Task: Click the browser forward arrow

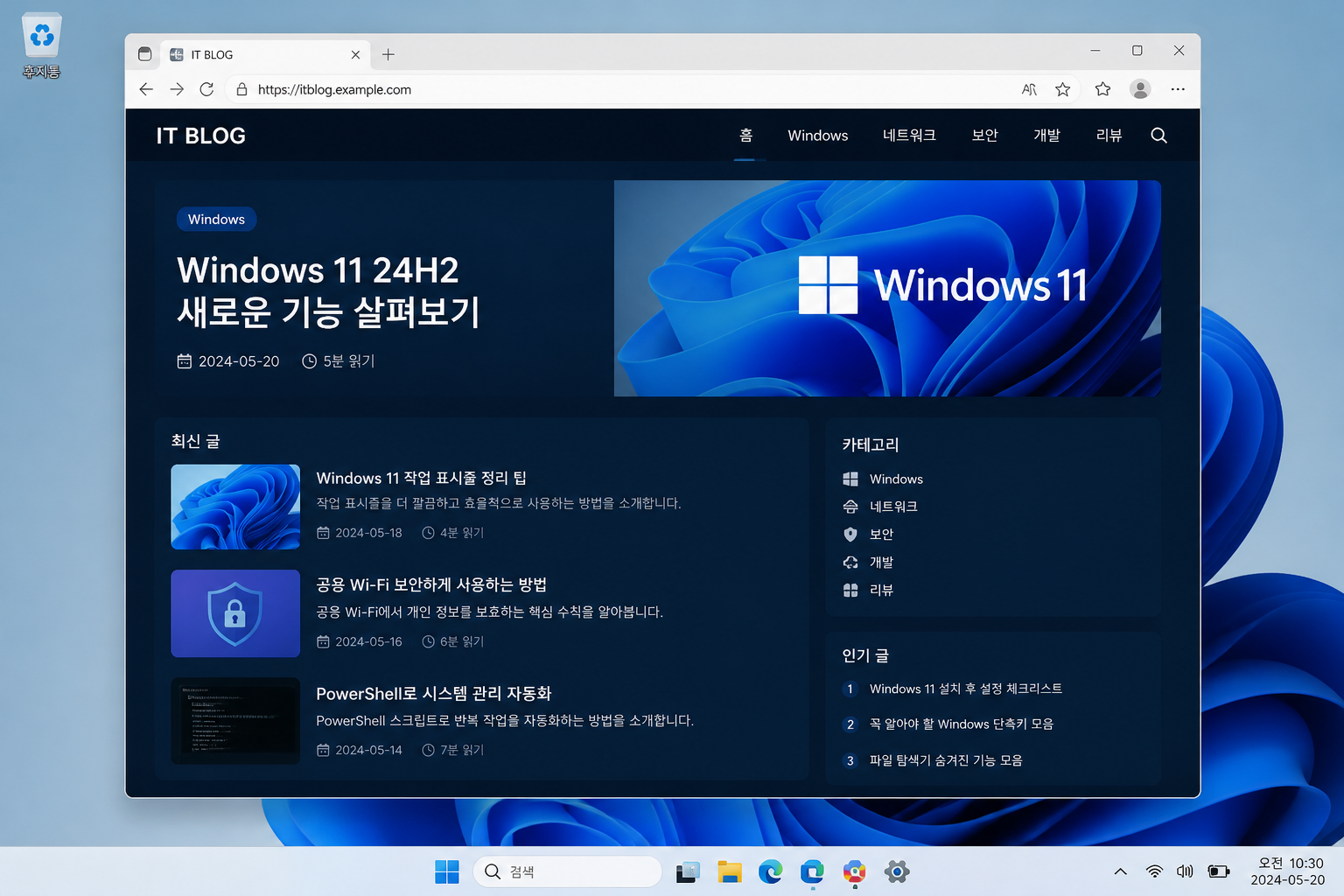Action: (x=177, y=89)
